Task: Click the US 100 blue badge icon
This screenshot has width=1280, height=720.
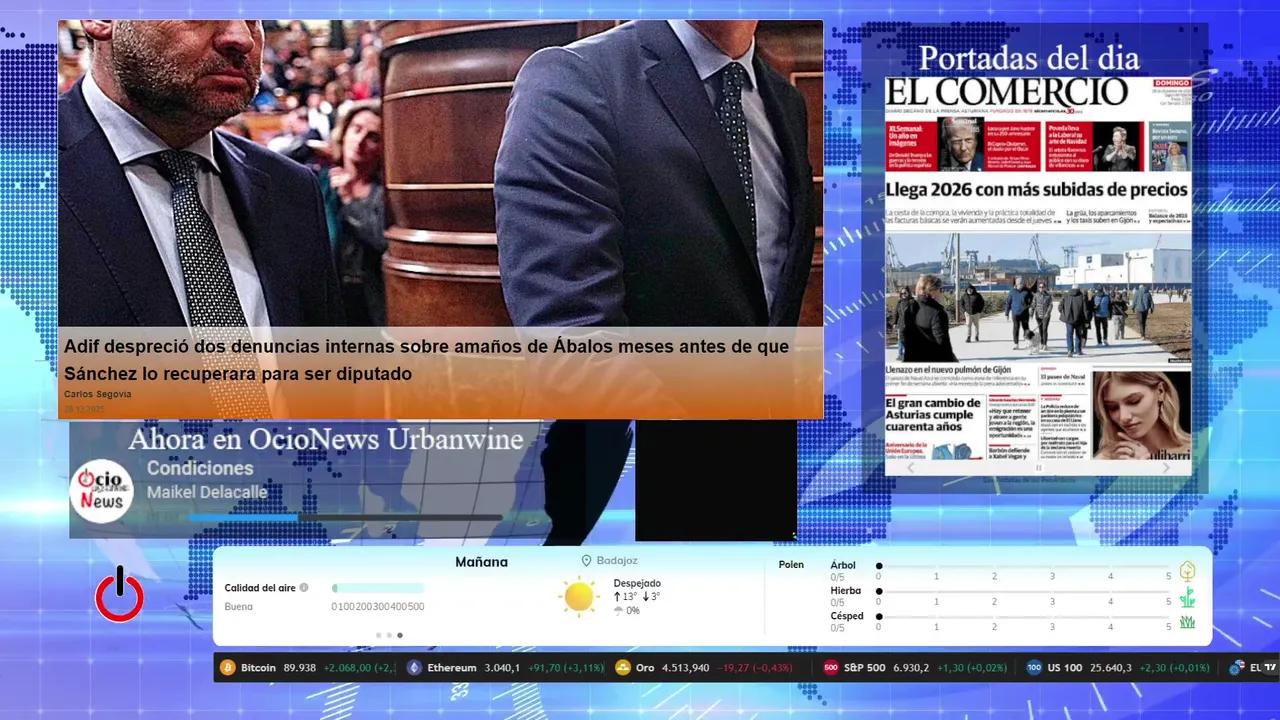Action: [1034, 667]
